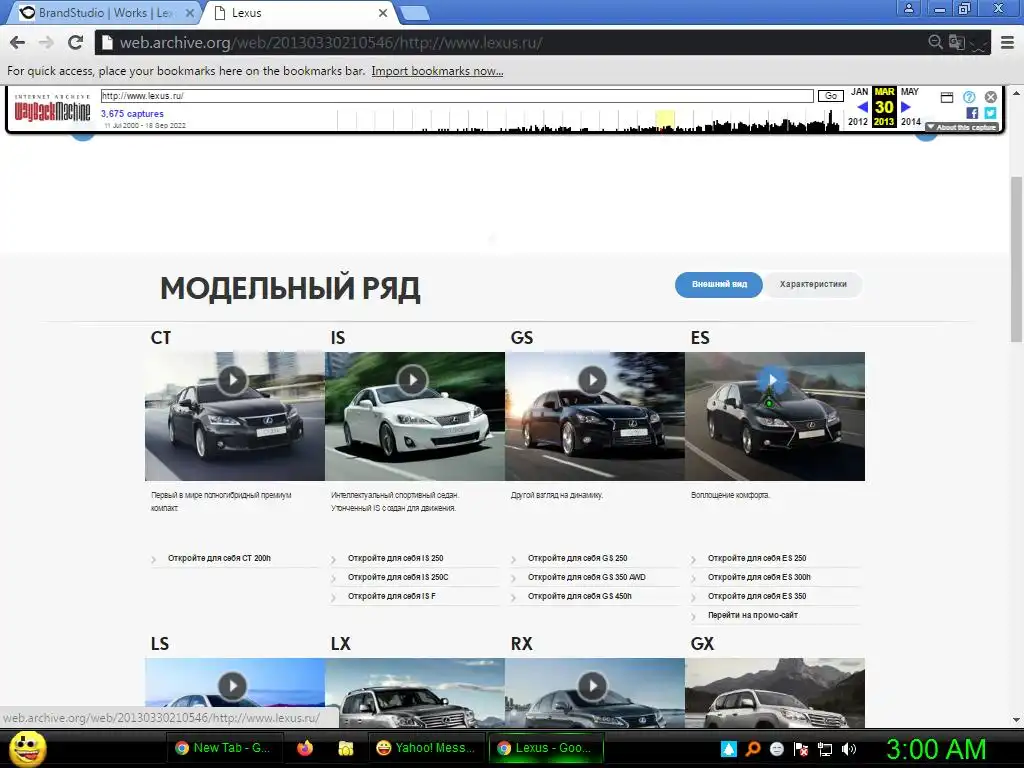The width and height of the screenshot is (1024, 768).
Task: Open link Откройте для себя CT 200h
Action: click(219, 558)
